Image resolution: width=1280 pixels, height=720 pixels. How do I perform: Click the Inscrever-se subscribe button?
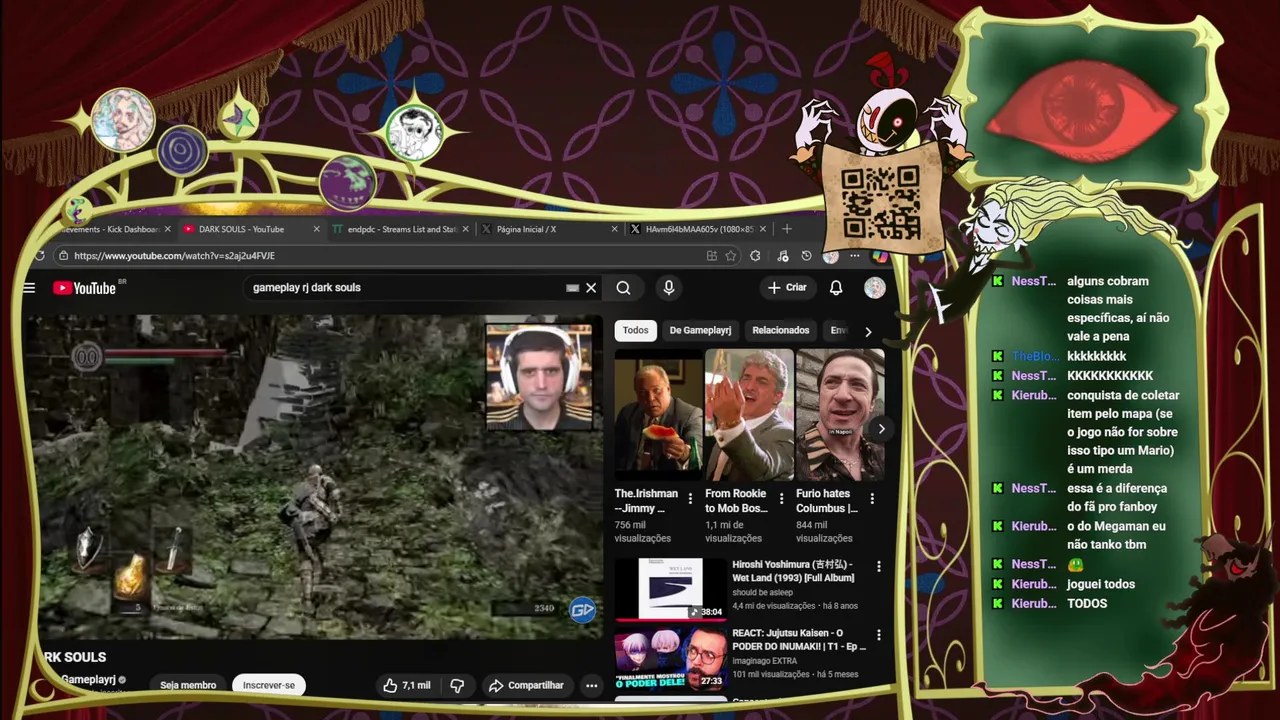pos(268,685)
